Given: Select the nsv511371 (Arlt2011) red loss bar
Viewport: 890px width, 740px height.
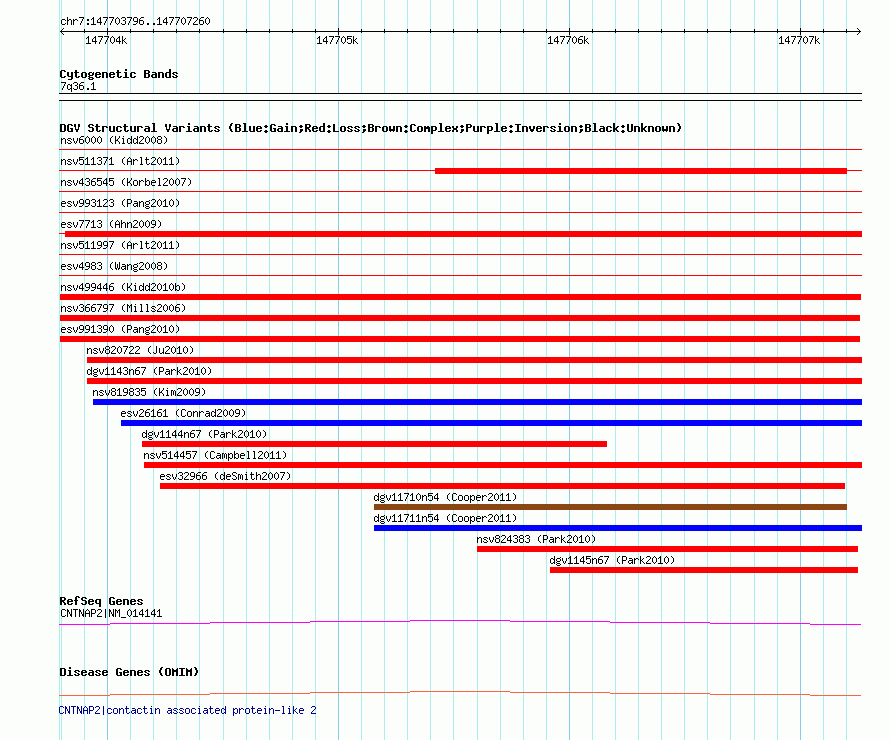Looking at the screenshot, I should [x=641, y=171].
